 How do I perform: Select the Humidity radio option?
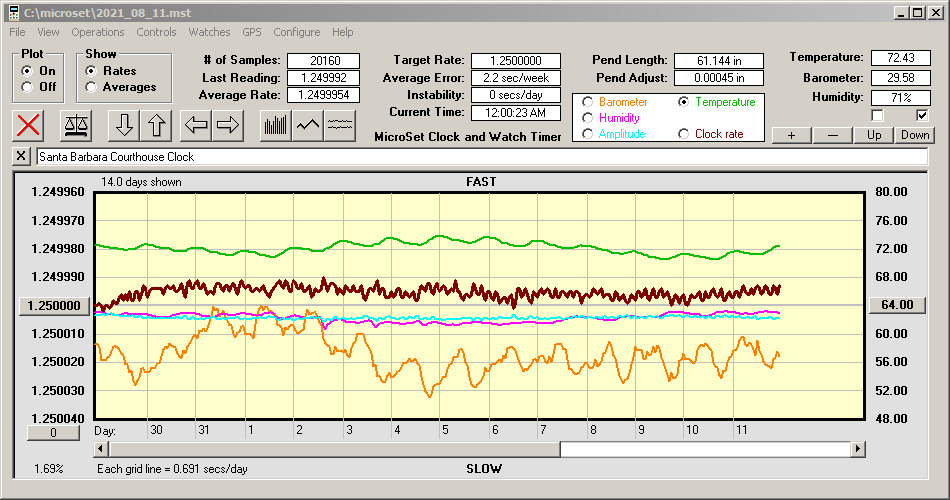587,118
